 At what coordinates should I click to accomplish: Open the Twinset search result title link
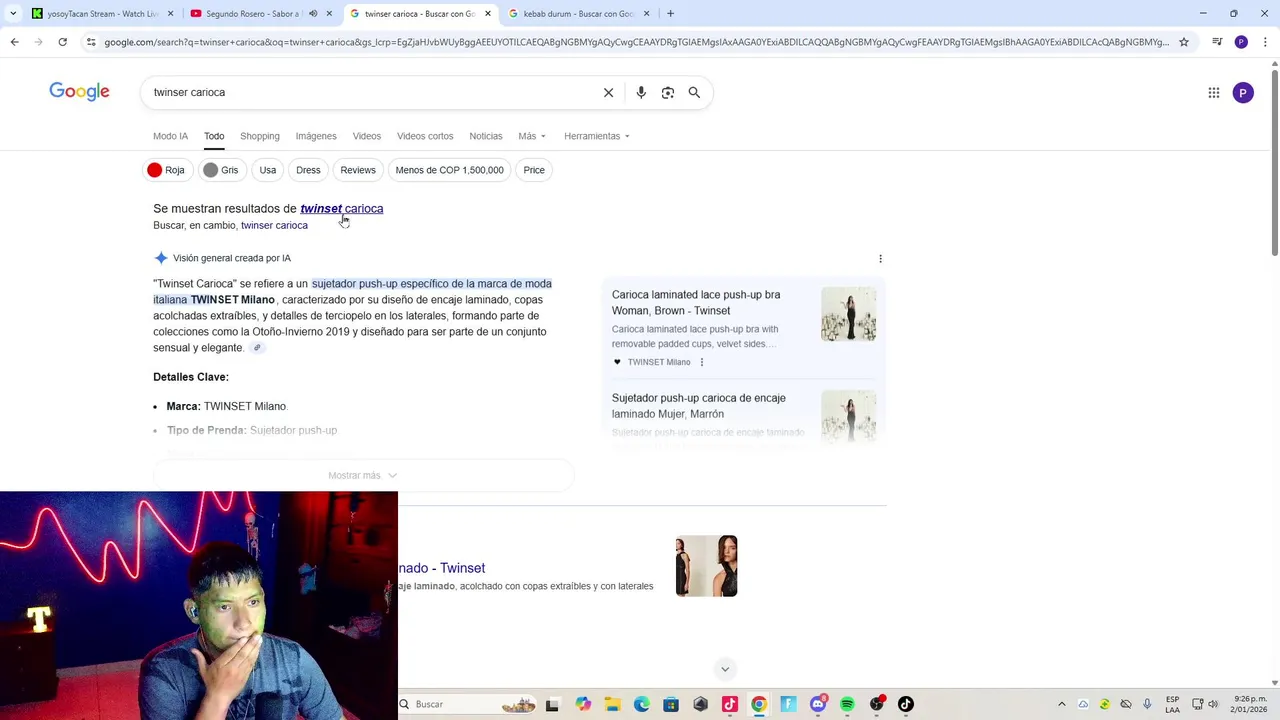coord(441,568)
